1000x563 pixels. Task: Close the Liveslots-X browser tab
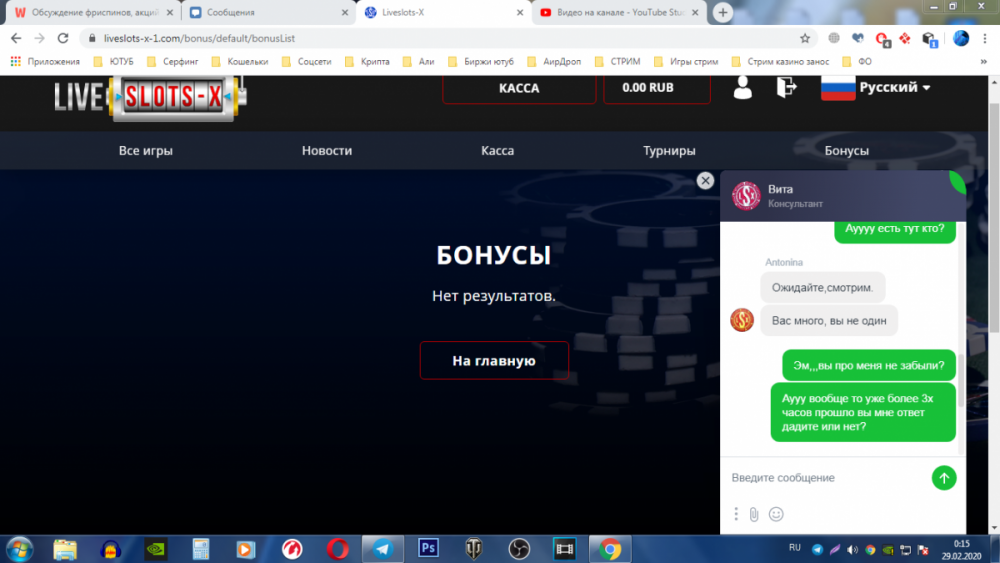tap(520, 12)
